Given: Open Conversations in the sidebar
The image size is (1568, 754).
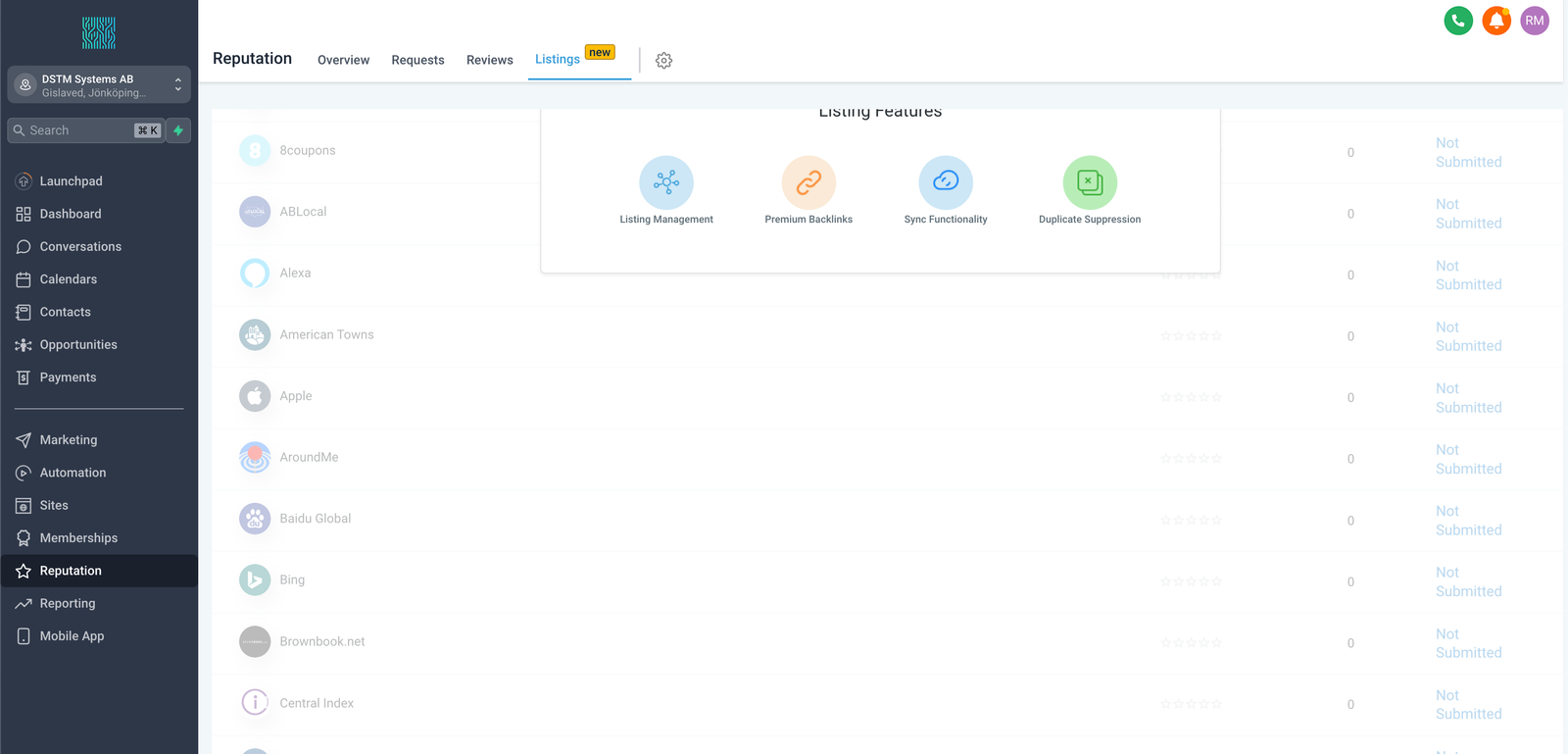Looking at the screenshot, I should coord(80,247).
